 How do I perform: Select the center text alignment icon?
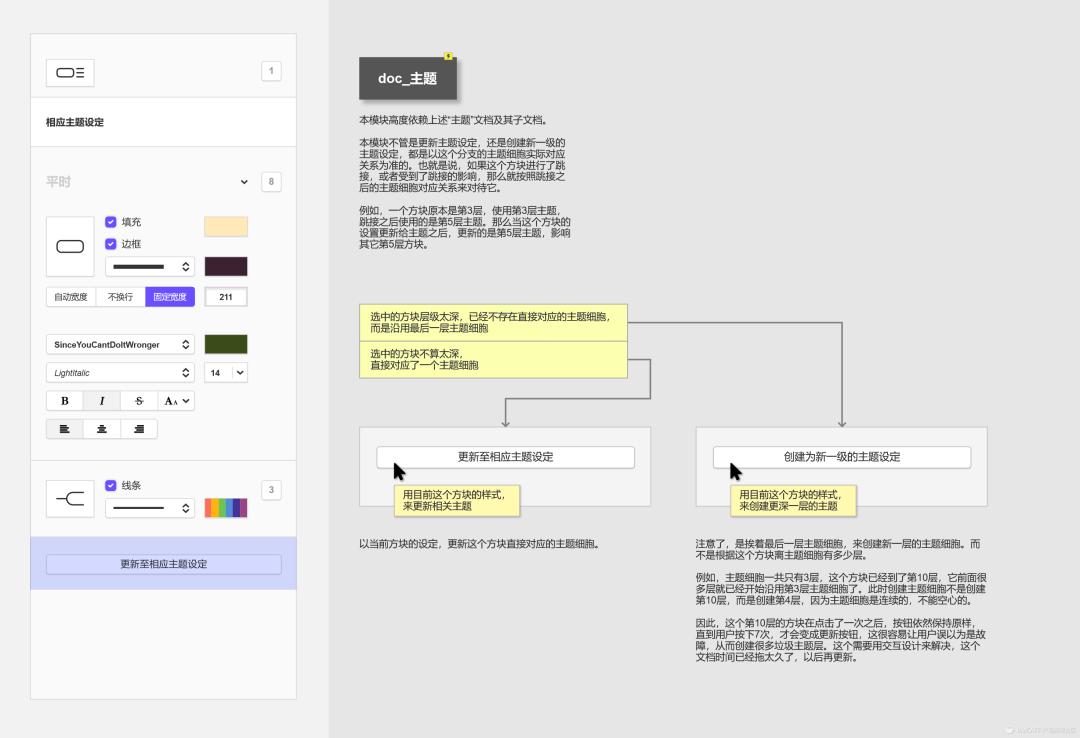(x=101, y=428)
